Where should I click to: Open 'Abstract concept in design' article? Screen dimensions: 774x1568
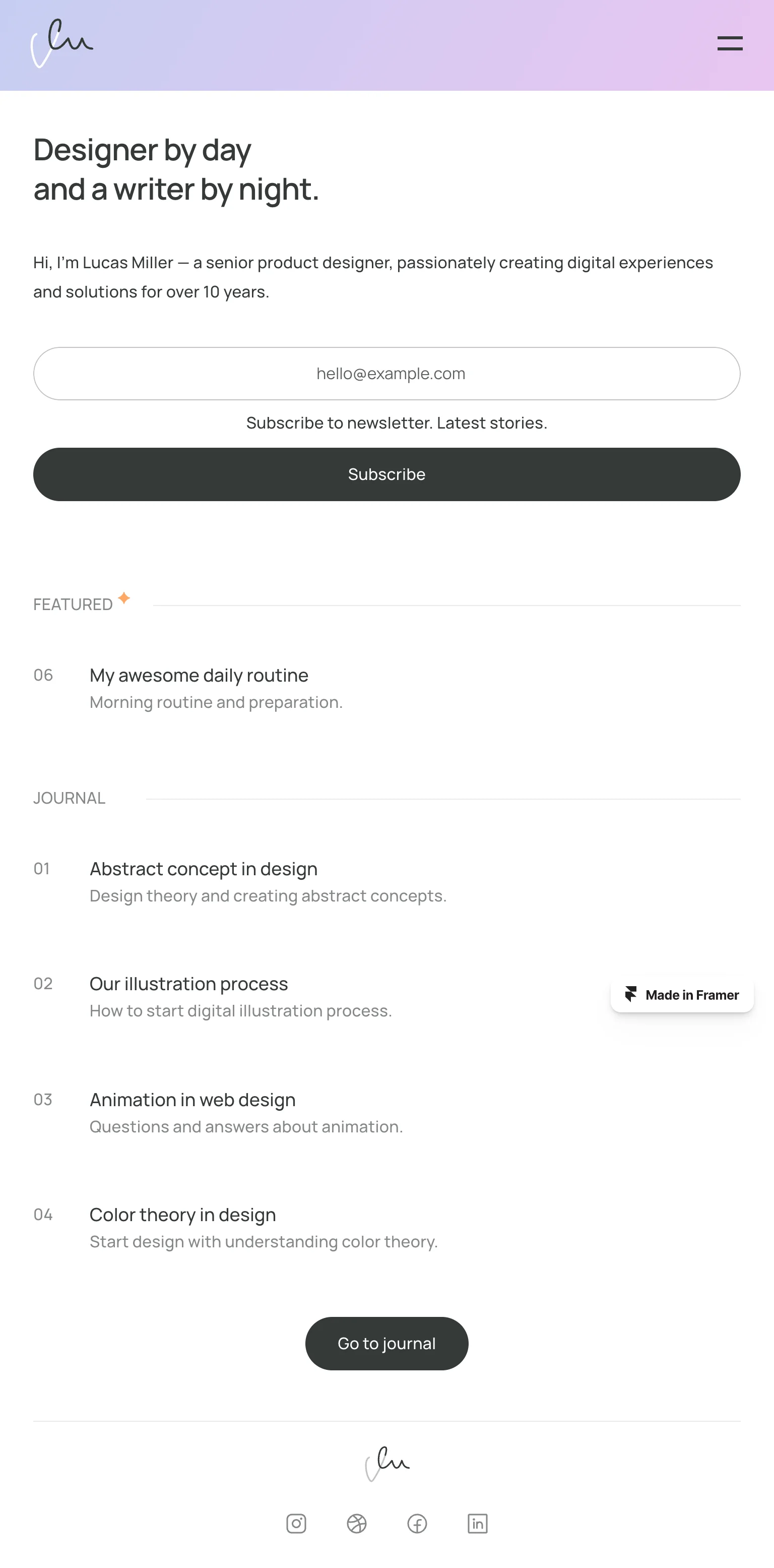click(203, 869)
